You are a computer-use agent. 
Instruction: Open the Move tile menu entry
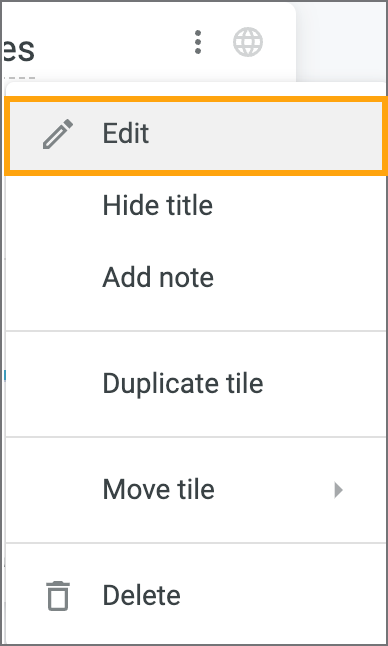coord(196,489)
